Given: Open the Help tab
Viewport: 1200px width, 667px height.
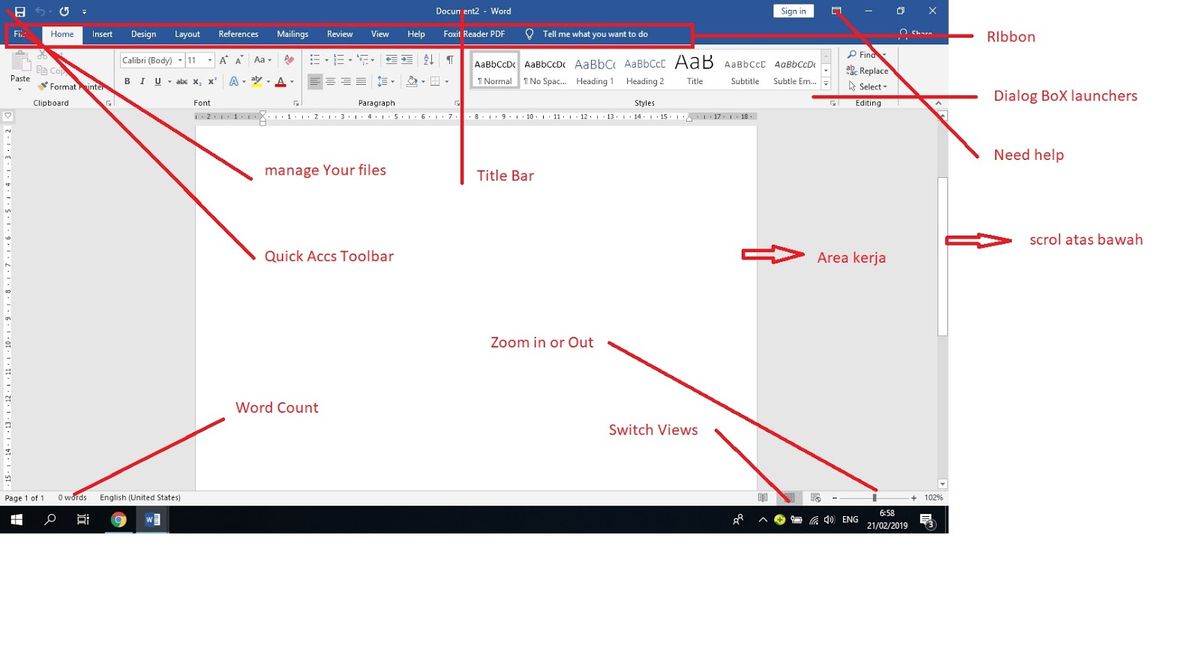Looking at the screenshot, I should click(416, 34).
